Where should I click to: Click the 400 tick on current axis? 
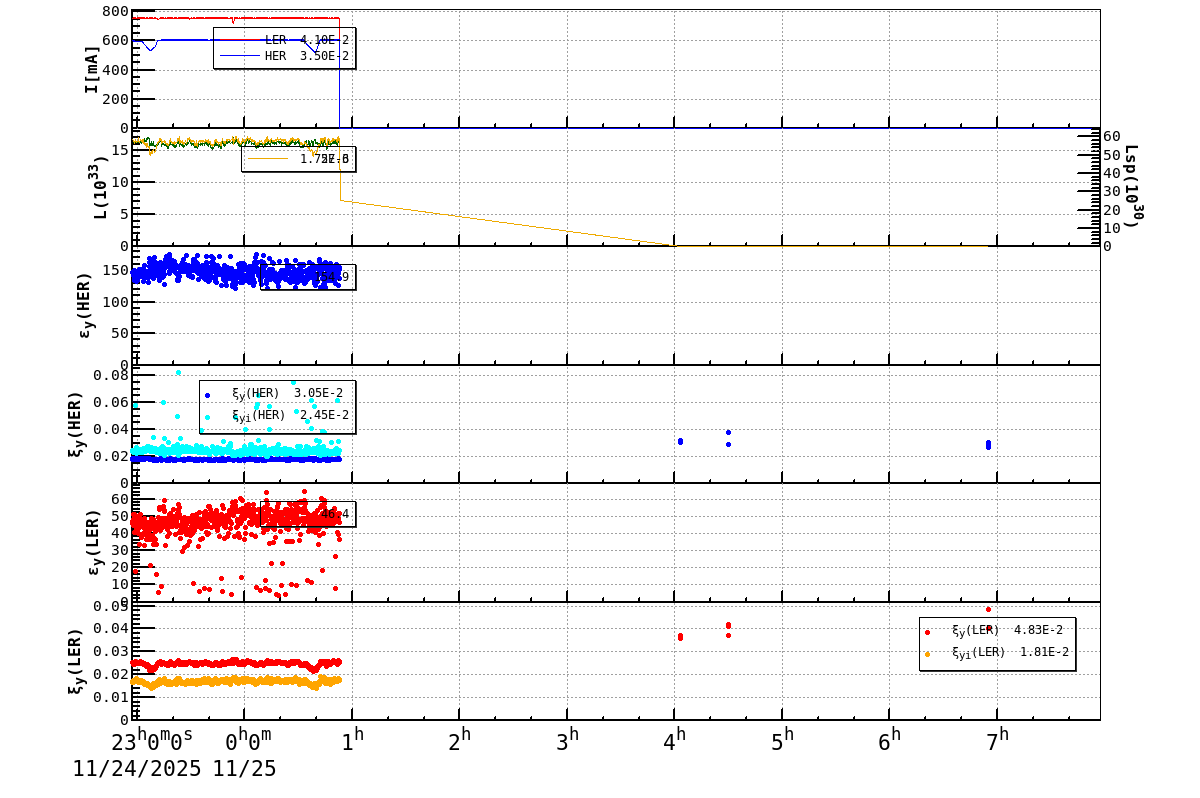coord(115,70)
